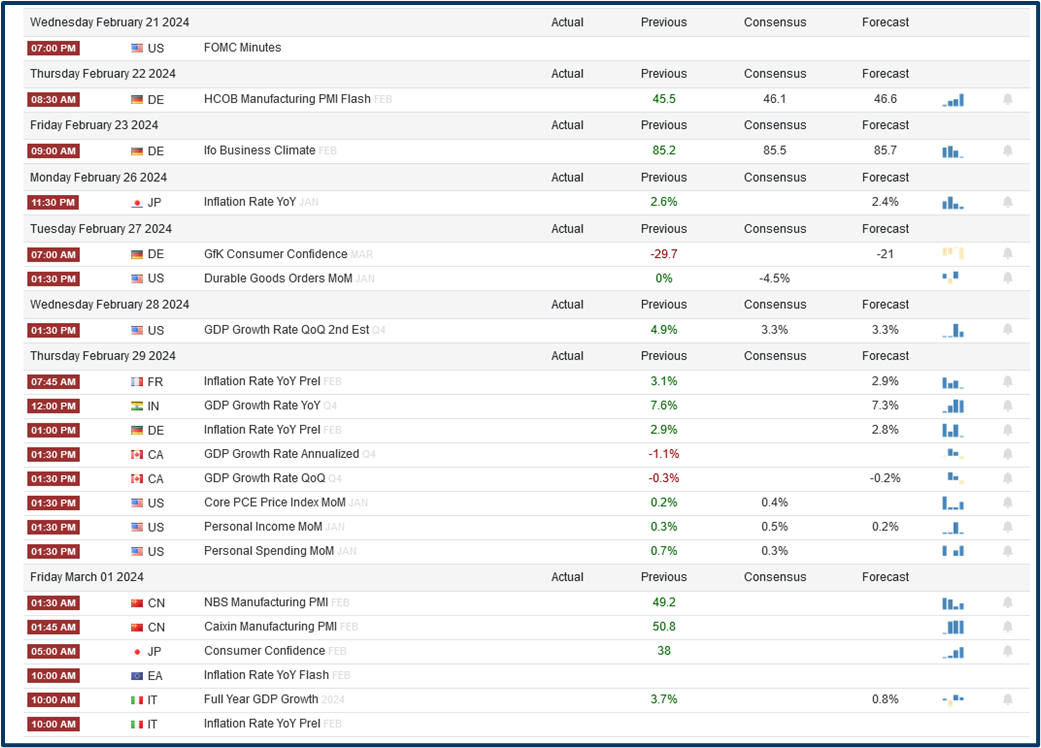The image size is (1041, 748).
Task: Open the Durable Goods Orders MoM event
Action: coord(274,278)
